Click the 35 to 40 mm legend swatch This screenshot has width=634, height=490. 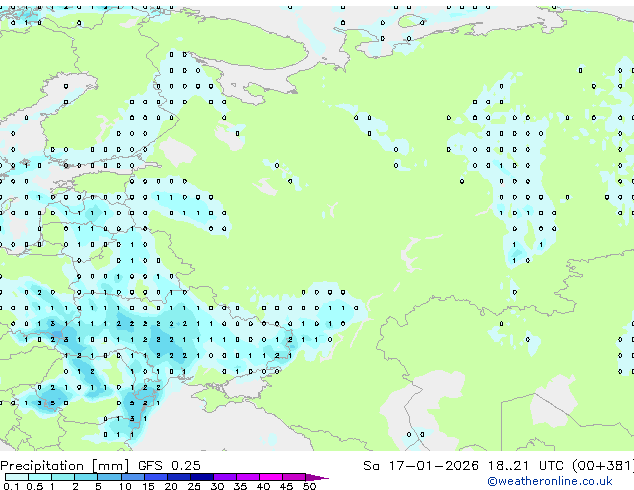click(x=248, y=477)
